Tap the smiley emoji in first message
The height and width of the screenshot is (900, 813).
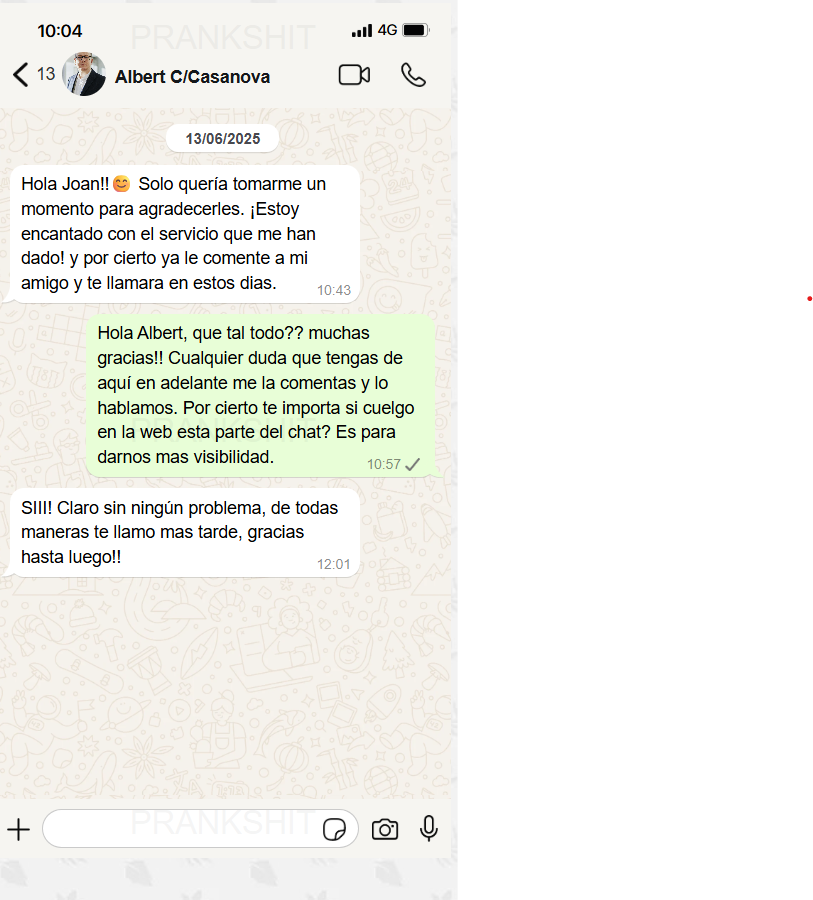(x=121, y=184)
